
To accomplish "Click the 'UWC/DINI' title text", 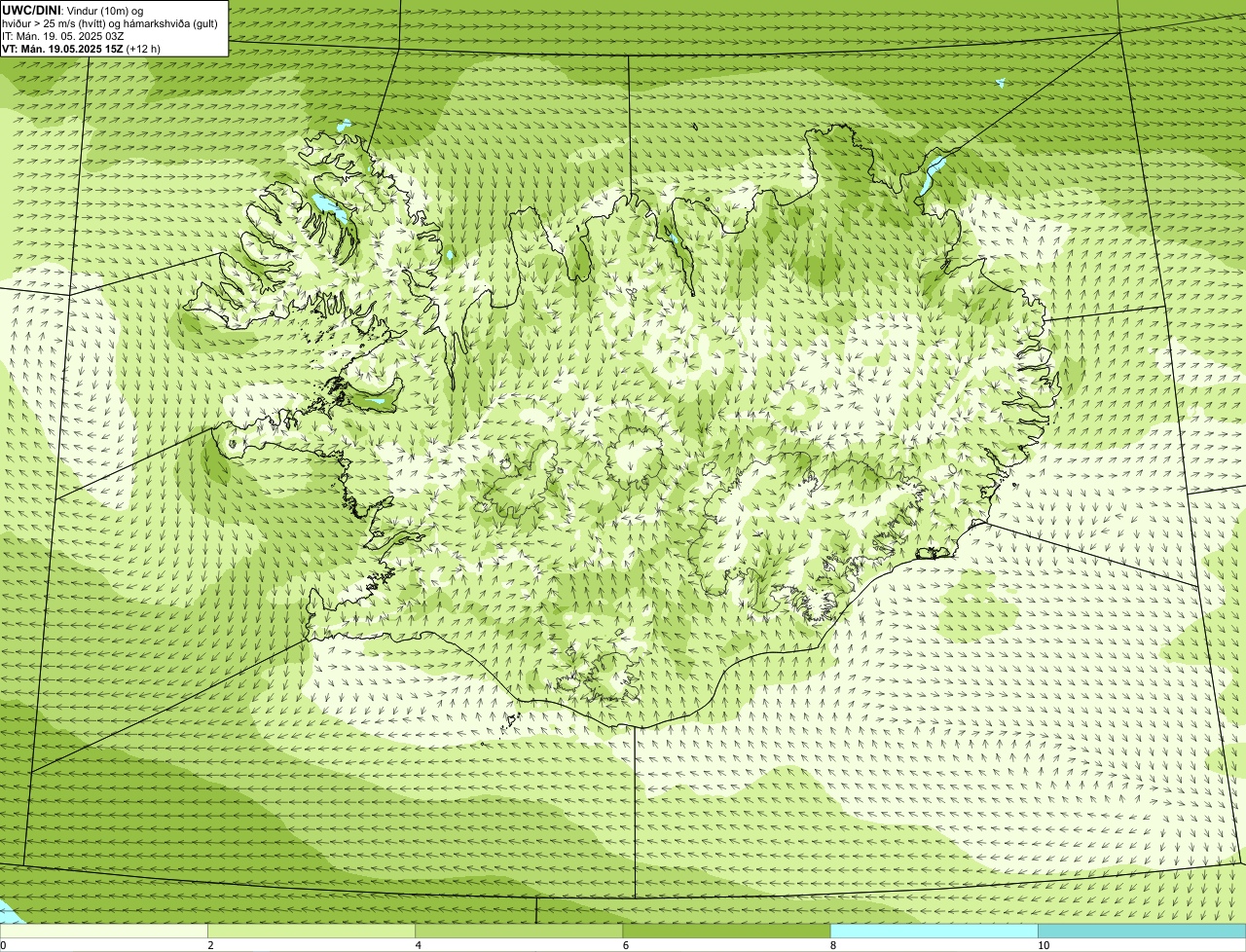I will point(30,10).
